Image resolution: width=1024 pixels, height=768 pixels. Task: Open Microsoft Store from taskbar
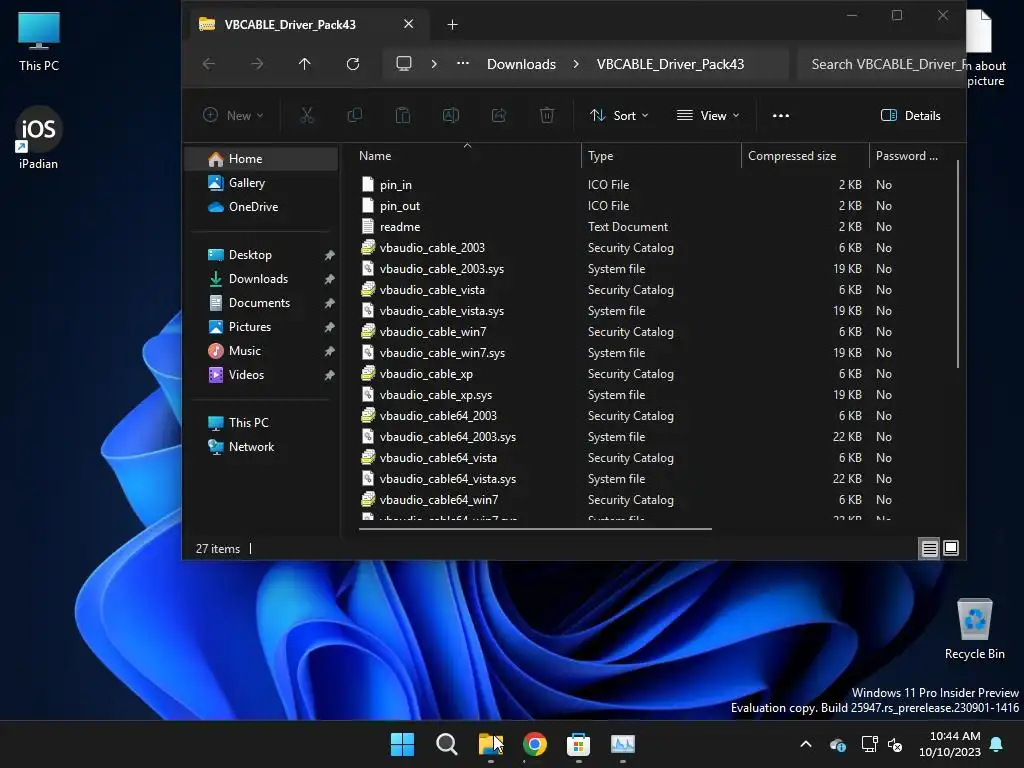click(579, 744)
